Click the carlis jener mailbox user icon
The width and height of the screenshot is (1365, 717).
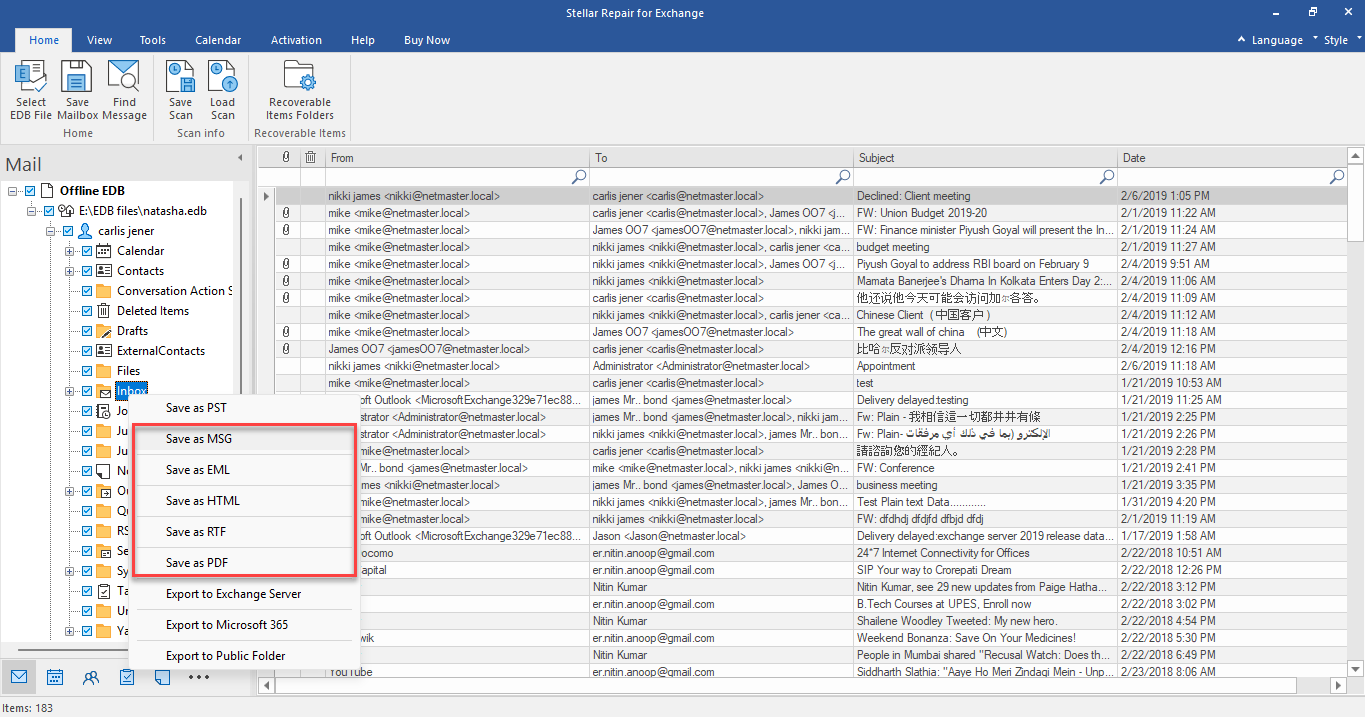[85, 231]
